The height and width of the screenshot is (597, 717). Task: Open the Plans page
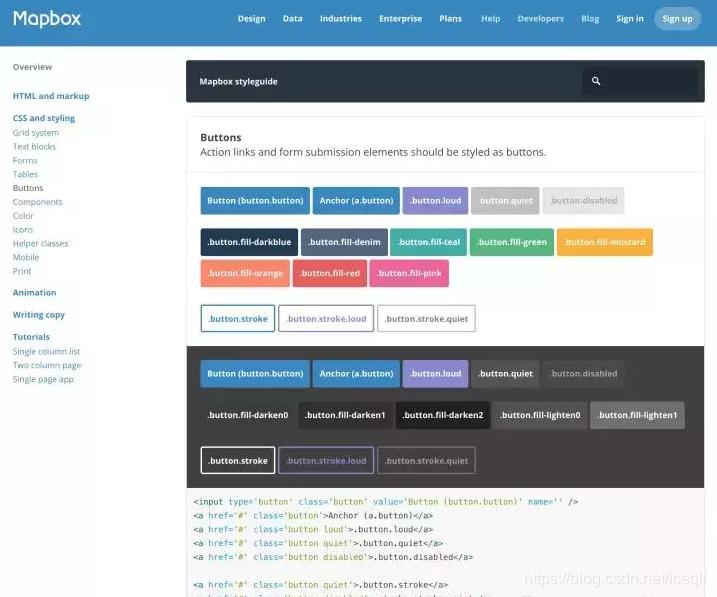click(450, 19)
